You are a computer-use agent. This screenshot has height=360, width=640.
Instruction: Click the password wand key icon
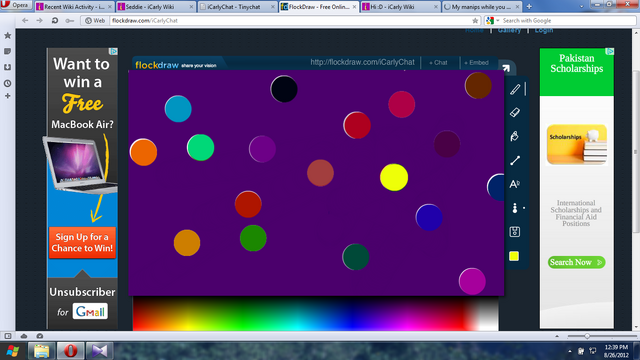70,20
